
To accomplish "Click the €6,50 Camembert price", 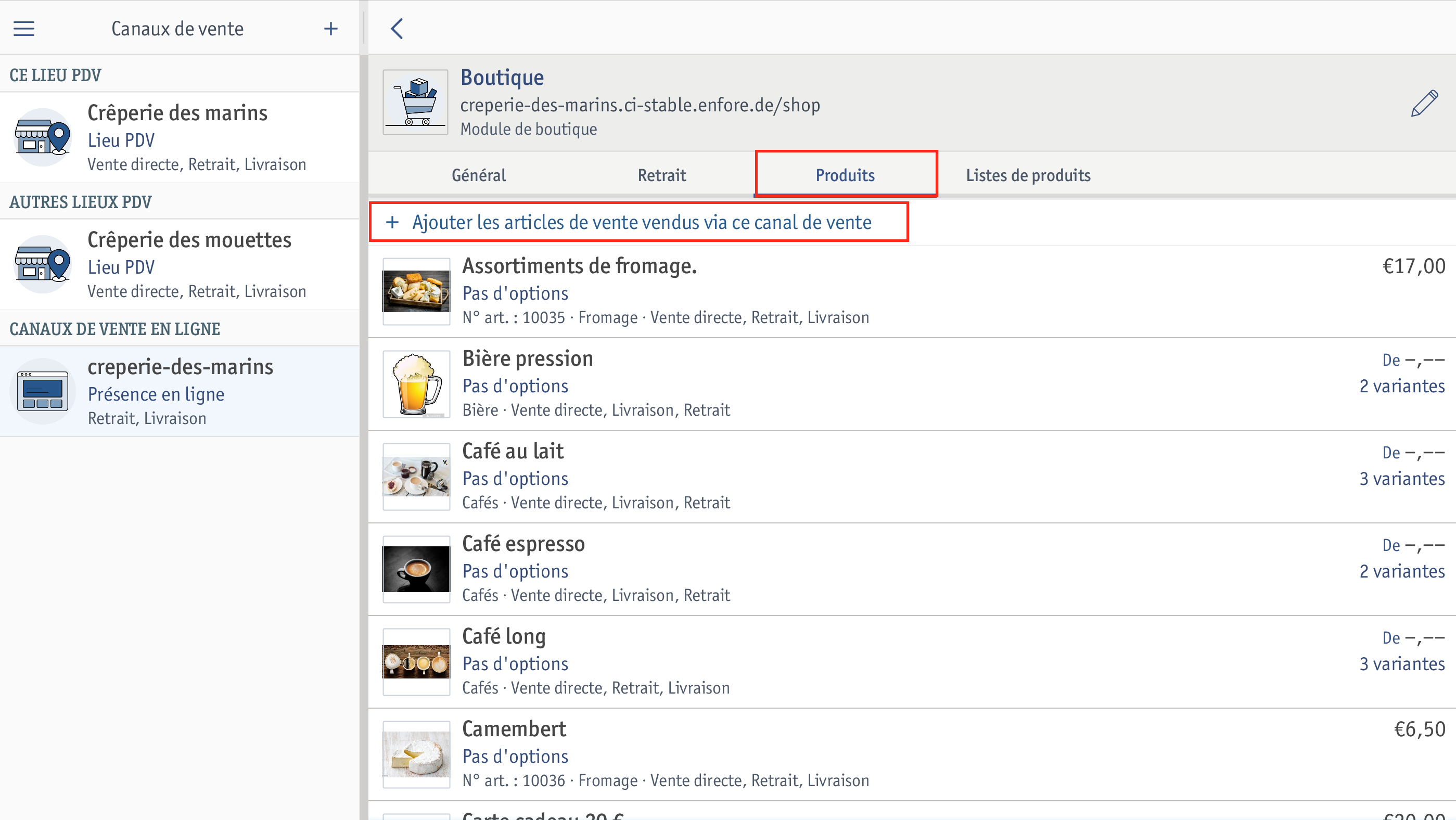I will point(1419,729).
